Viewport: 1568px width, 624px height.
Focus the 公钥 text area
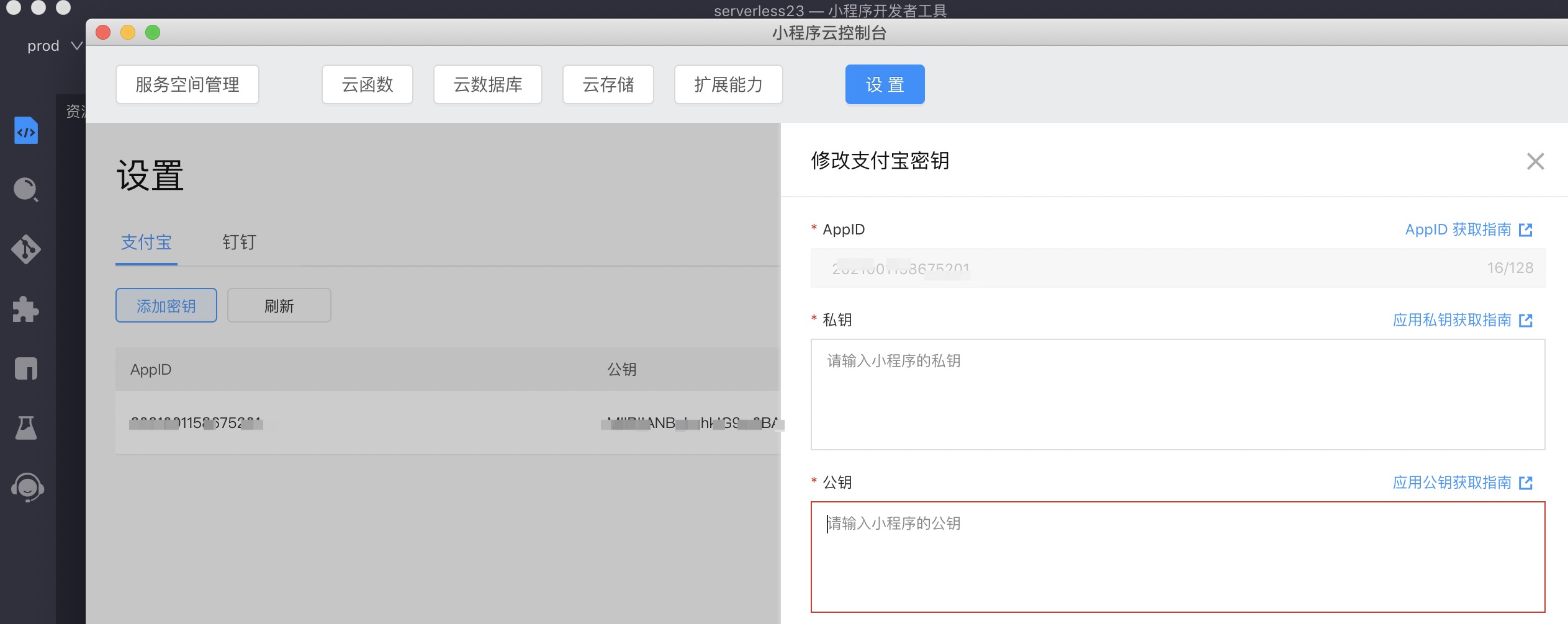coord(1178,557)
